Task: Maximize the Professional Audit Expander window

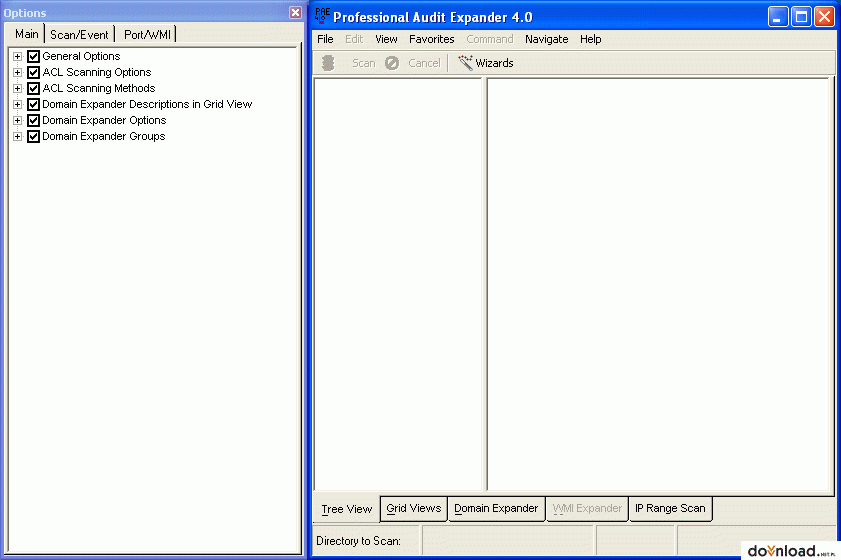Action: 801,17
